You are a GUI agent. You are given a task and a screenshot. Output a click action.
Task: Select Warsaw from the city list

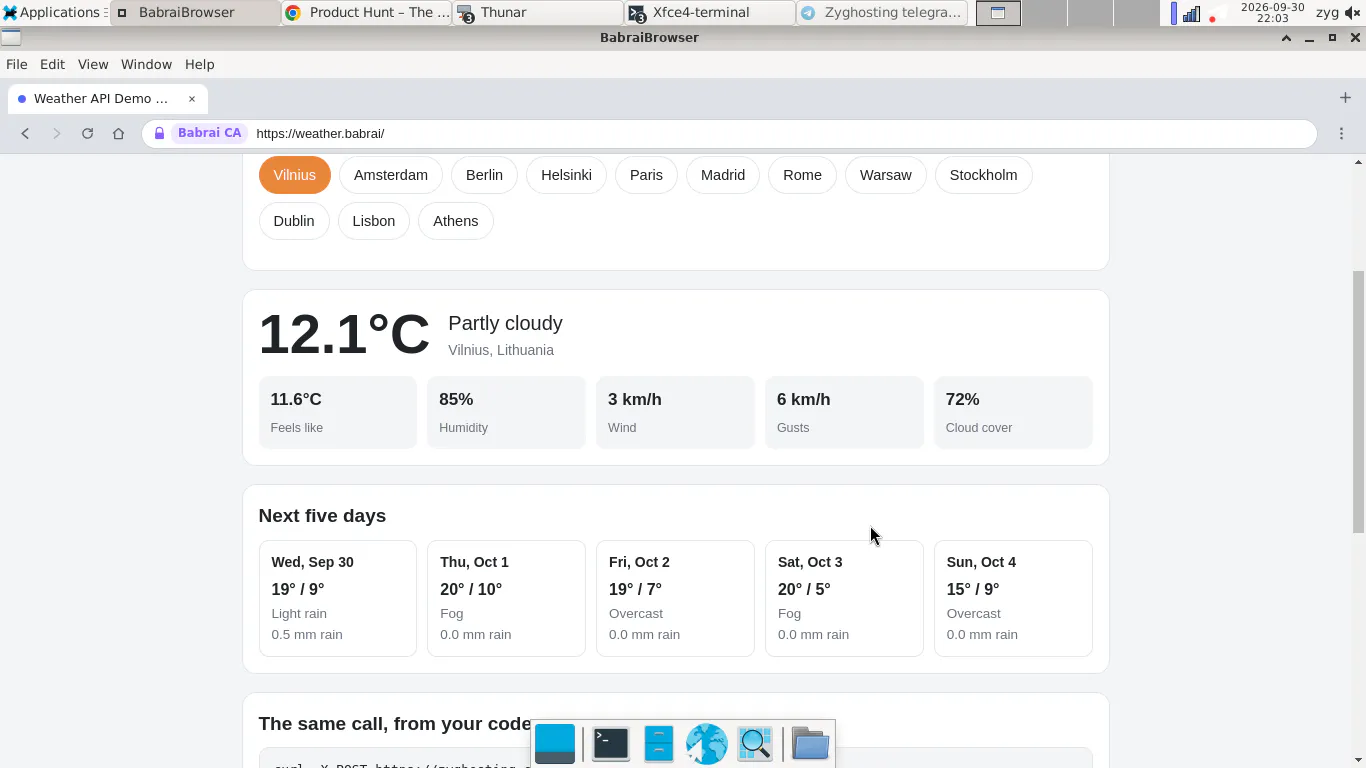coord(886,175)
